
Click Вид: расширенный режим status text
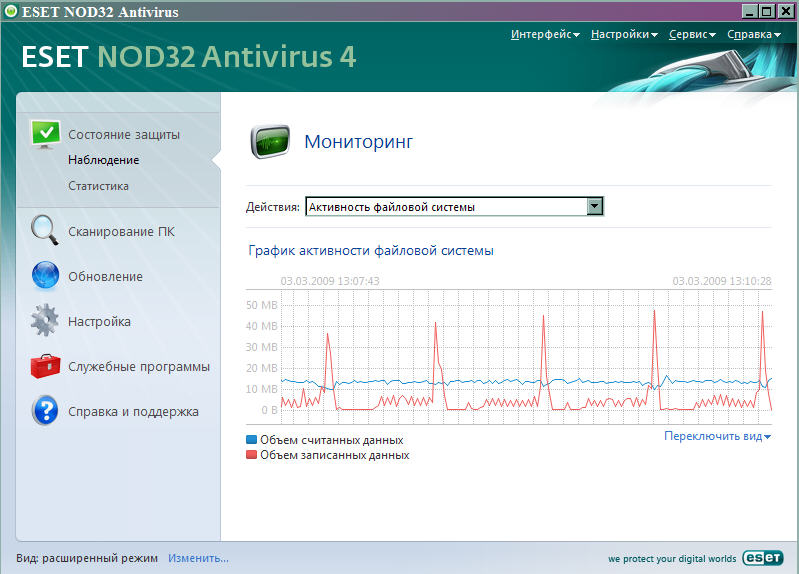(x=87, y=558)
